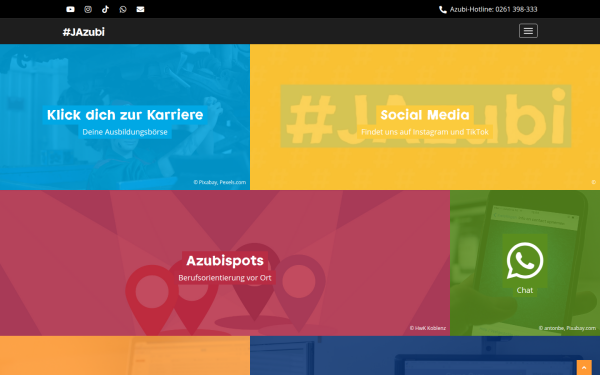
Task: Click the © Pixabay, Pexels.com credit
Action: pyautogui.click(x=220, y=182)
